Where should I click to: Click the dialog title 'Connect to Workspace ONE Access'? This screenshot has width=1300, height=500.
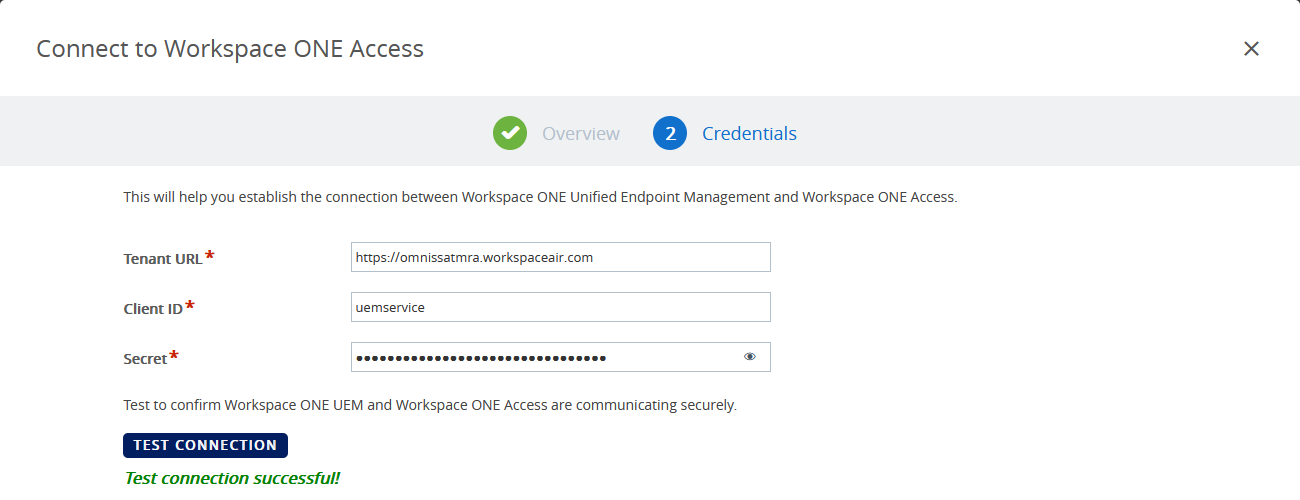[230, 49]
